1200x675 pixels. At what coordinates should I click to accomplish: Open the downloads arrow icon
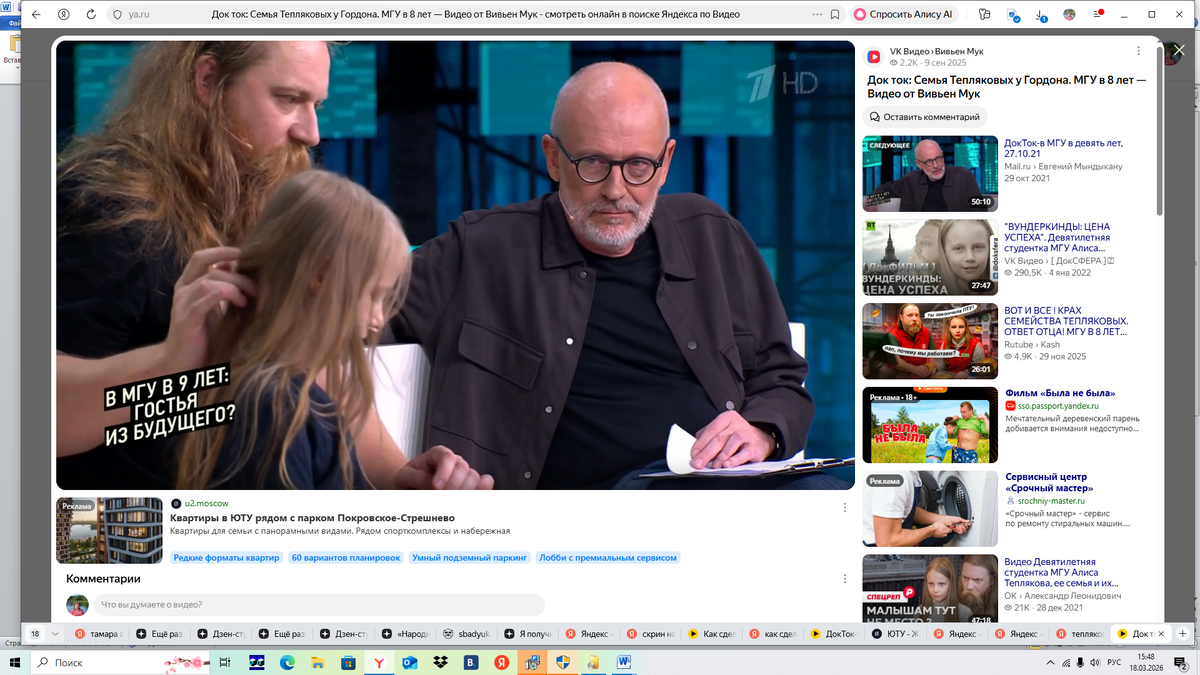(1042, 15)
